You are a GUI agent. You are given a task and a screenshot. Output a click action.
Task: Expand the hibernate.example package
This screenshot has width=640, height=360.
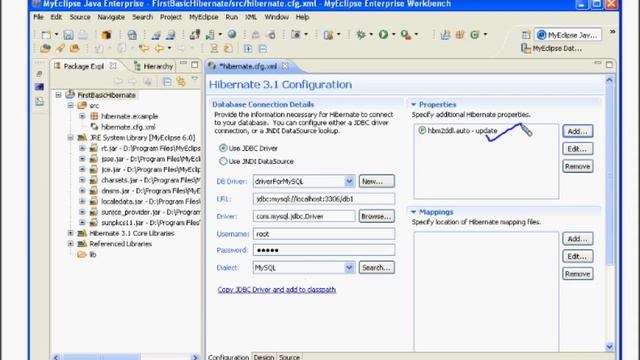pyautogui.click(x=82, y=116)
